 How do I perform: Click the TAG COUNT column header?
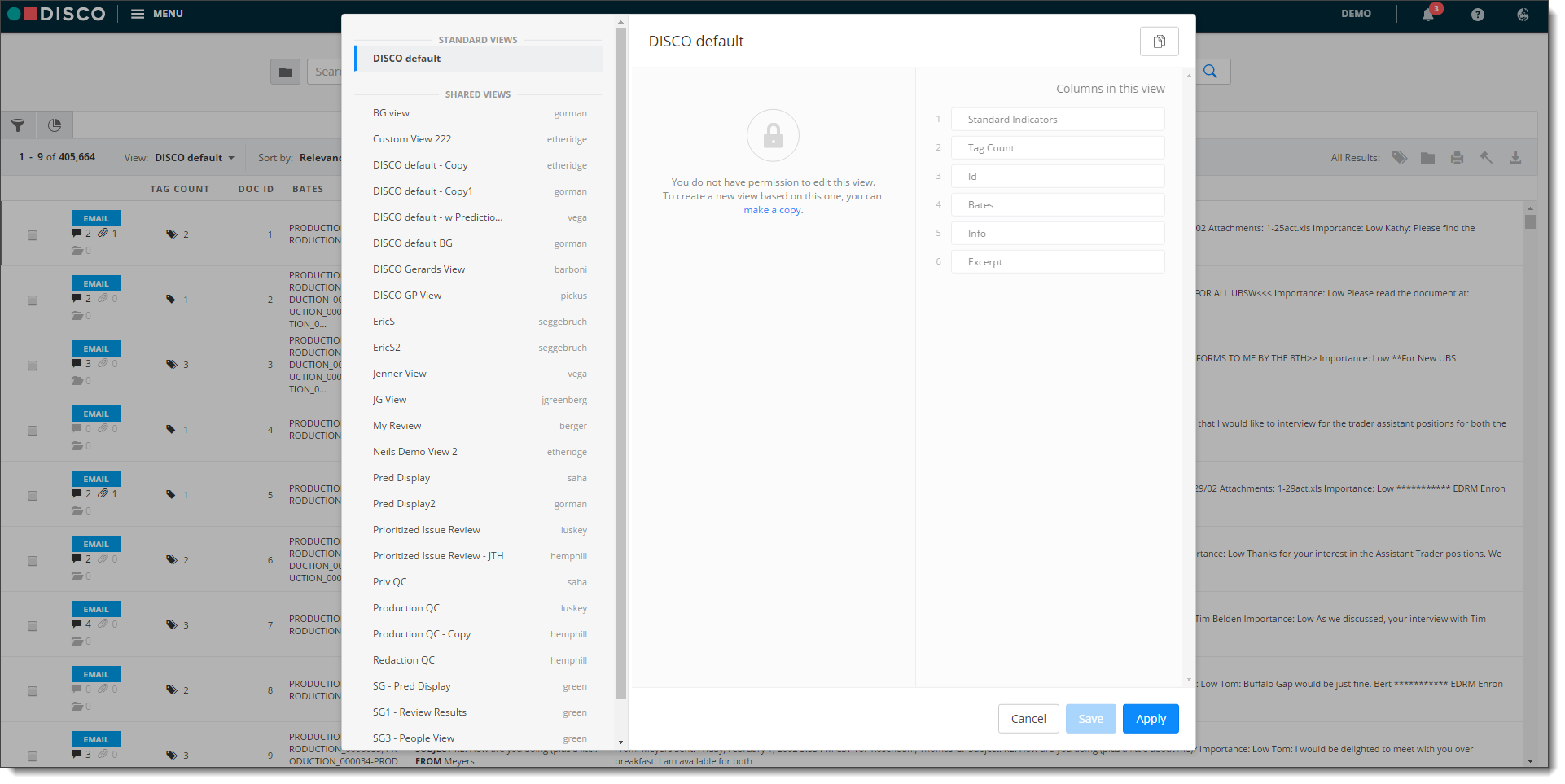179,189
